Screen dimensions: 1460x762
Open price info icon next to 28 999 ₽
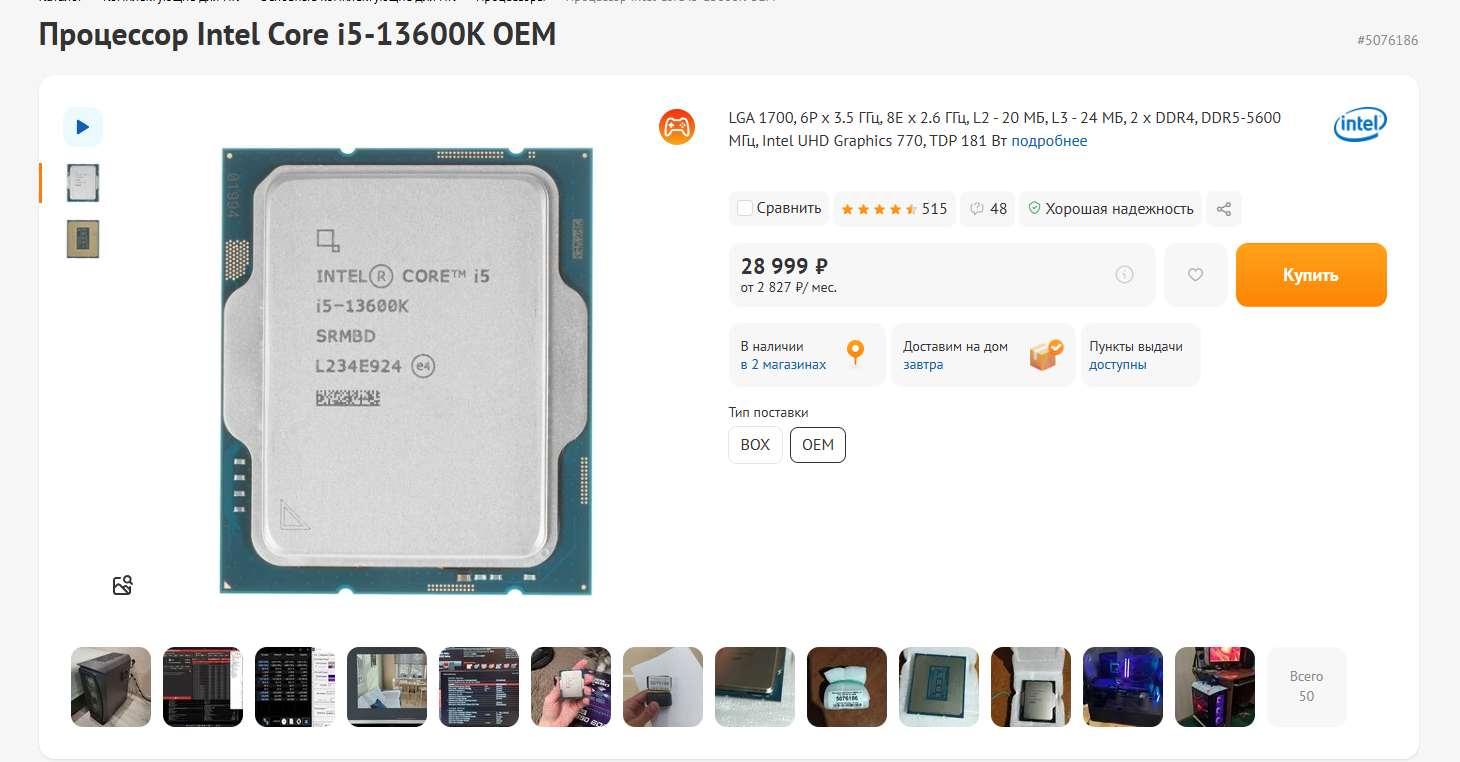click(1124, 274)
